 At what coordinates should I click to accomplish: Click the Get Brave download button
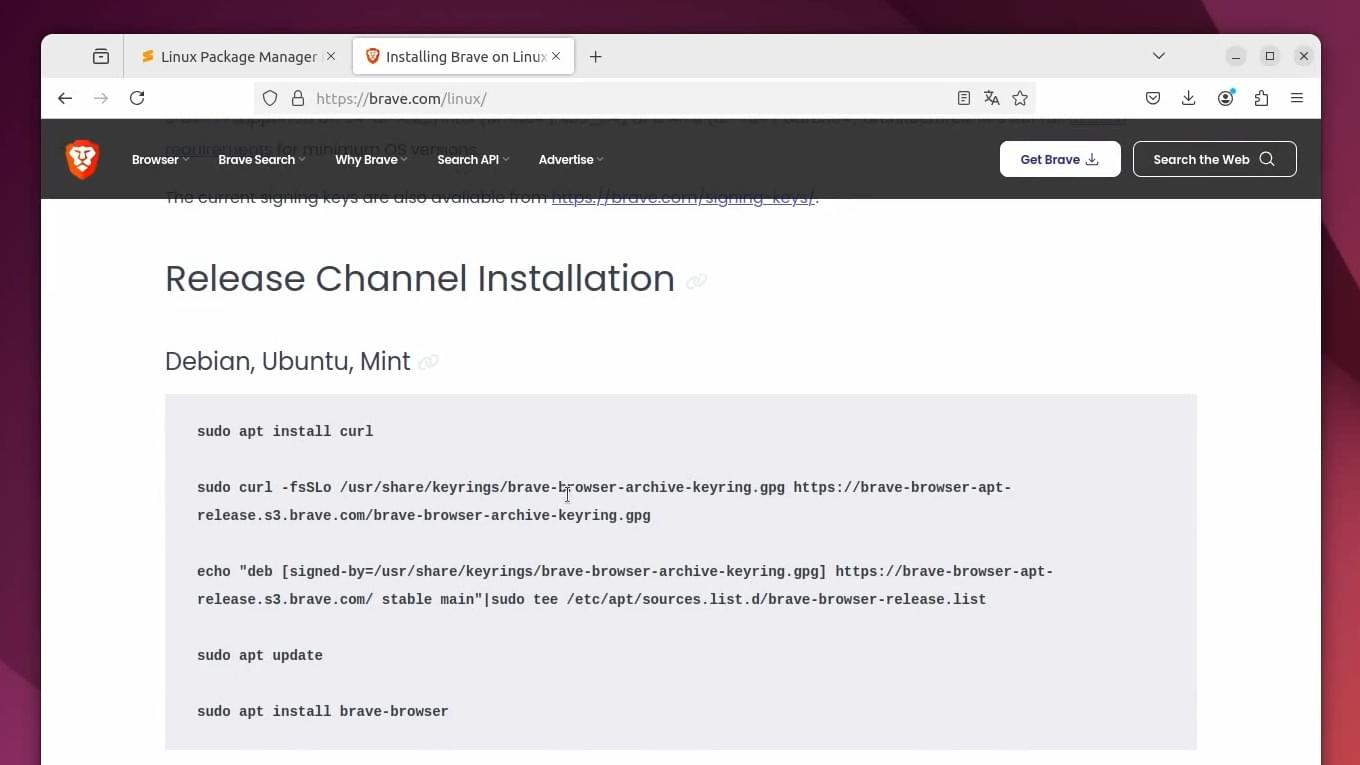click(1060, 159)
